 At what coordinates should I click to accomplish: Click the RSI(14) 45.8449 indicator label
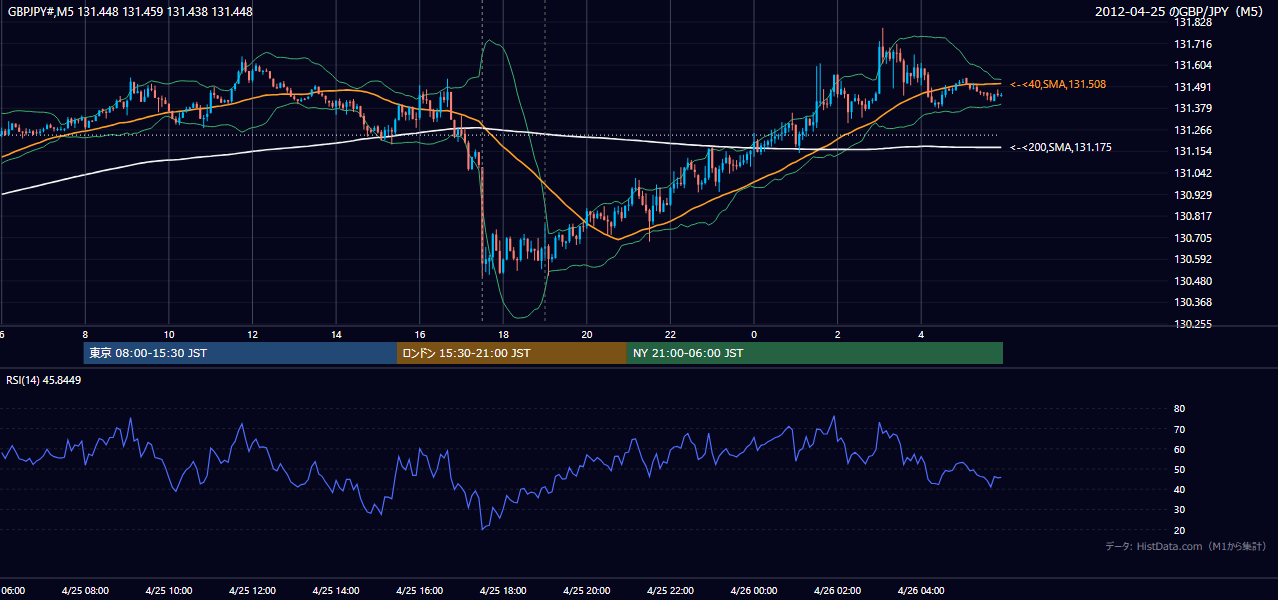[x=44, y=380]
